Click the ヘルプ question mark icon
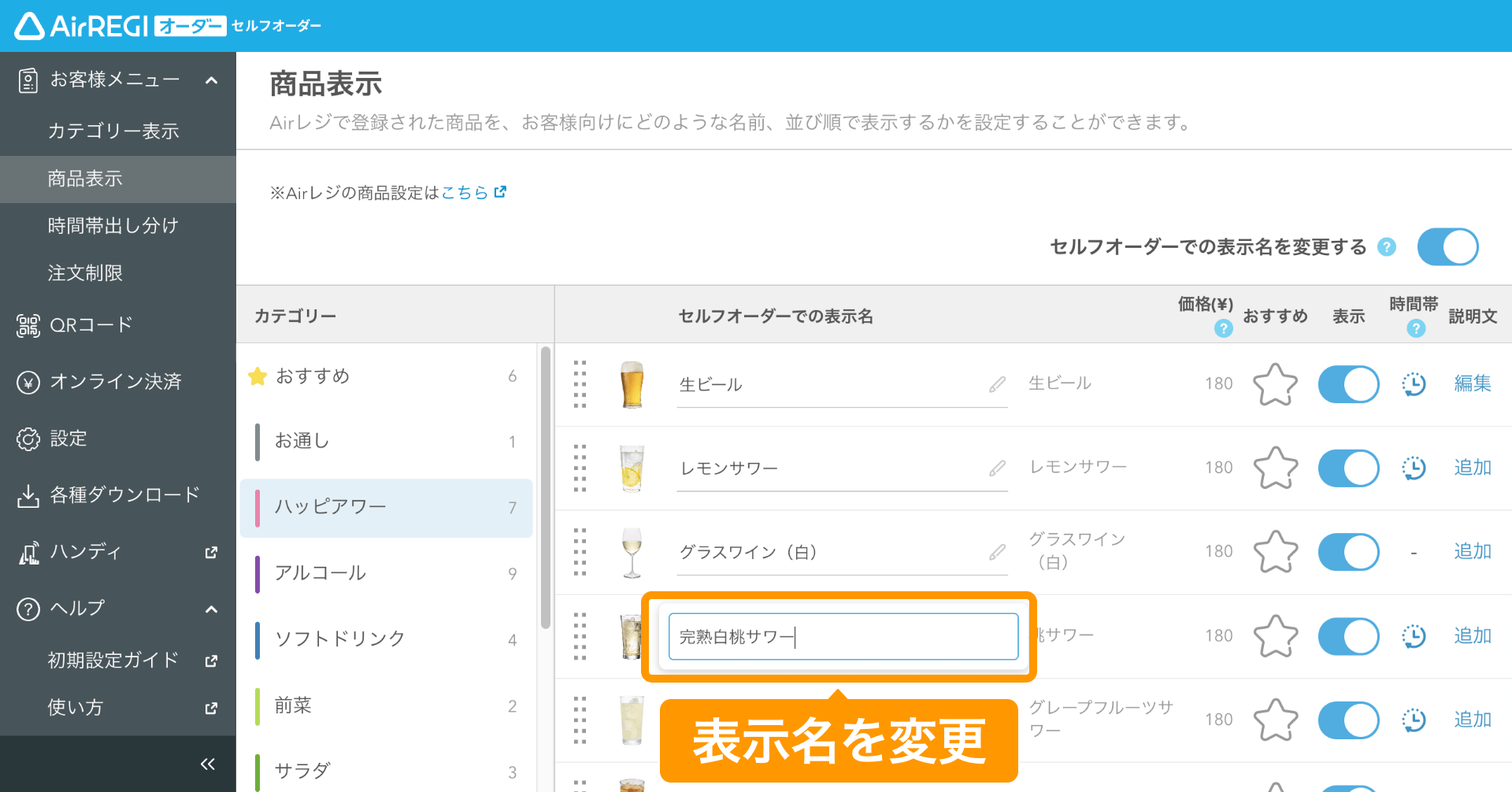Screen dimensions: 1512x792 (28, 609)
